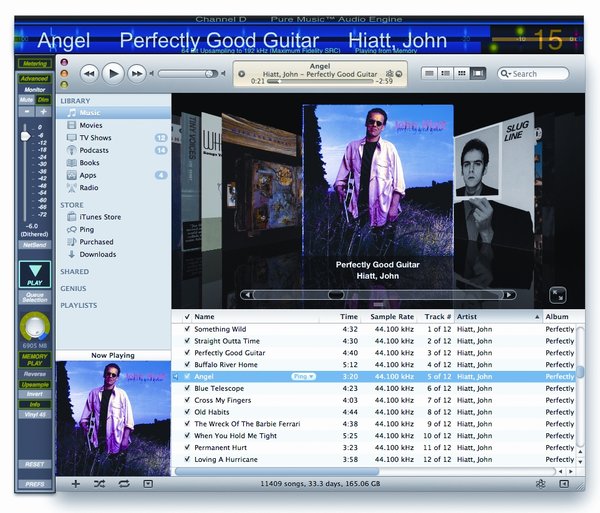
Task: Click the Info button
Action: point(35,404)
